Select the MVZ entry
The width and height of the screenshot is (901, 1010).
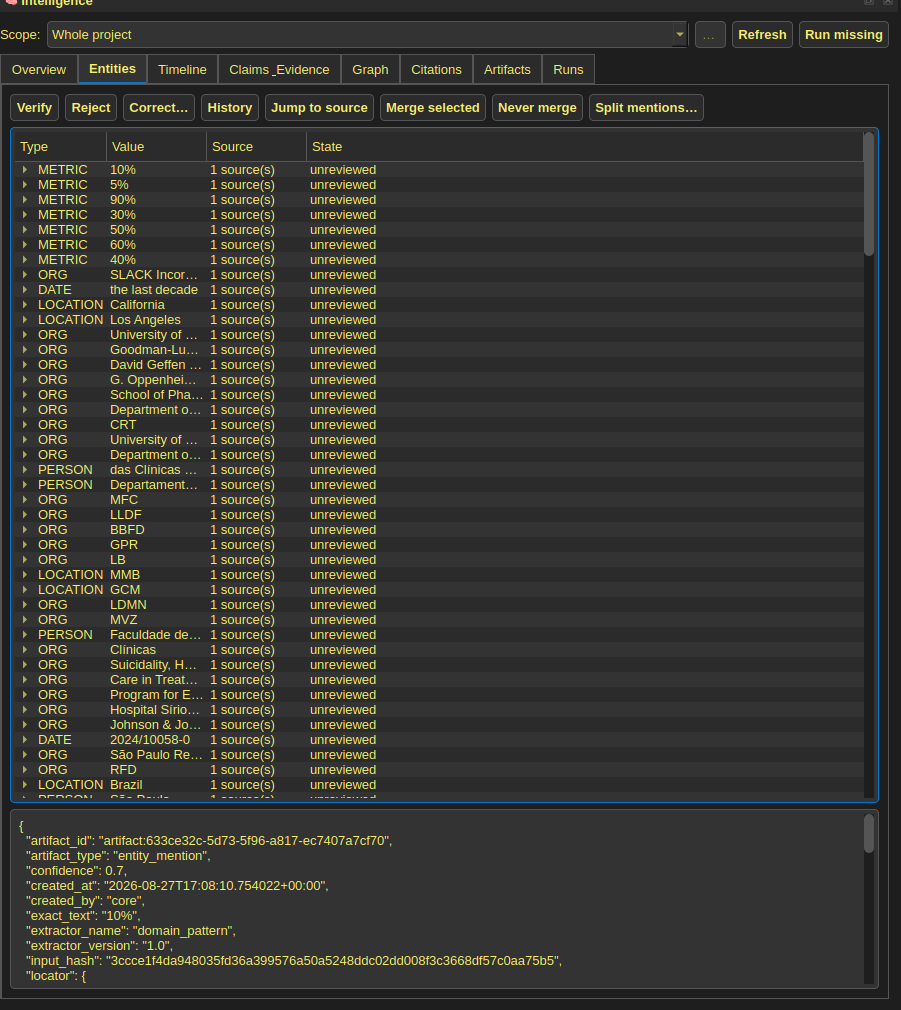(x=124, y=620)
